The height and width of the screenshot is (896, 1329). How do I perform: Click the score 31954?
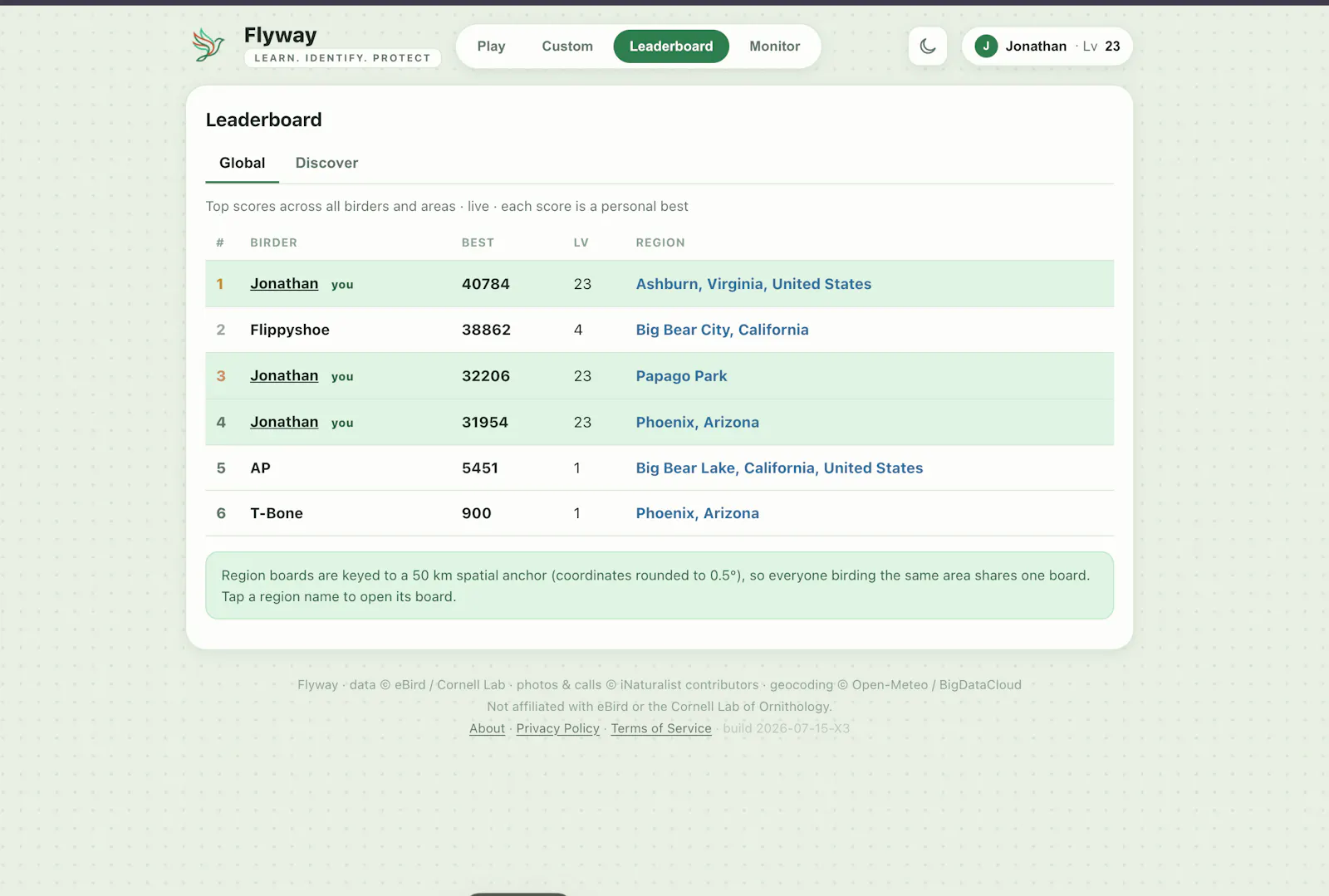pyautogui.click(x=485, y=422)
